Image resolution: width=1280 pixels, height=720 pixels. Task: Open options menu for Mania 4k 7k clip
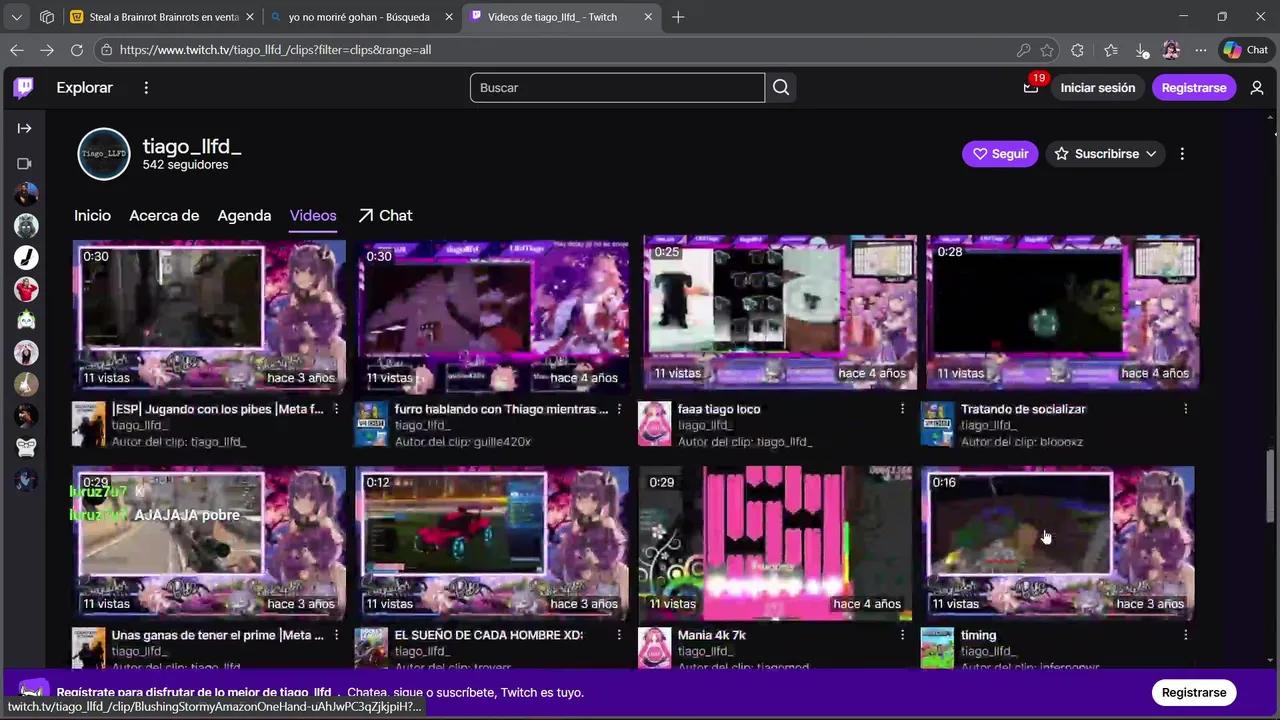(902, 635)
